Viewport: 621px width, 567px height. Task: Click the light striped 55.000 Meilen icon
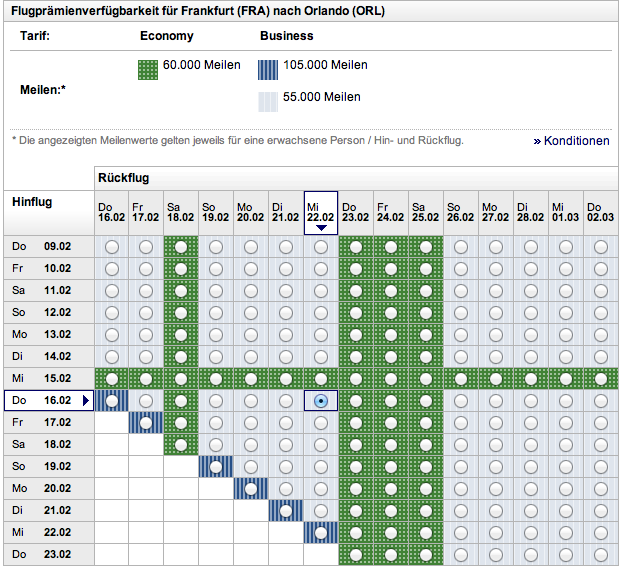pyautogui.click(x=269, y=100)
